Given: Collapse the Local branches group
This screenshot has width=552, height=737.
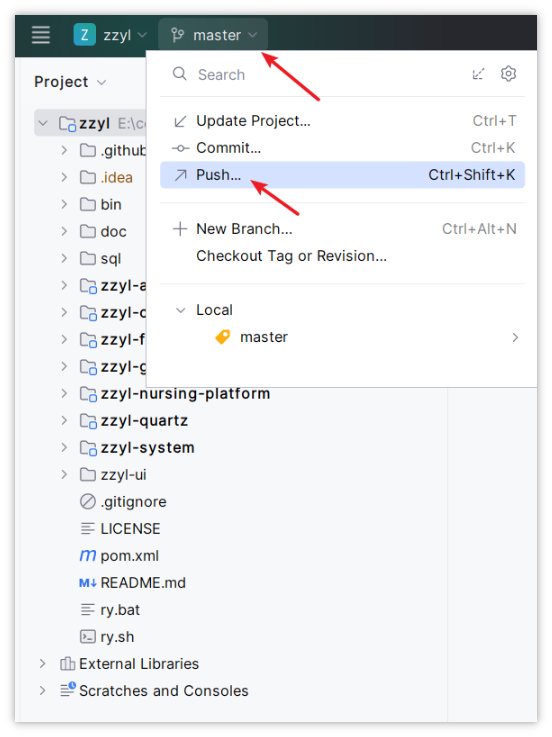Looking at the screenshot, I should click(x=181, y=310).
